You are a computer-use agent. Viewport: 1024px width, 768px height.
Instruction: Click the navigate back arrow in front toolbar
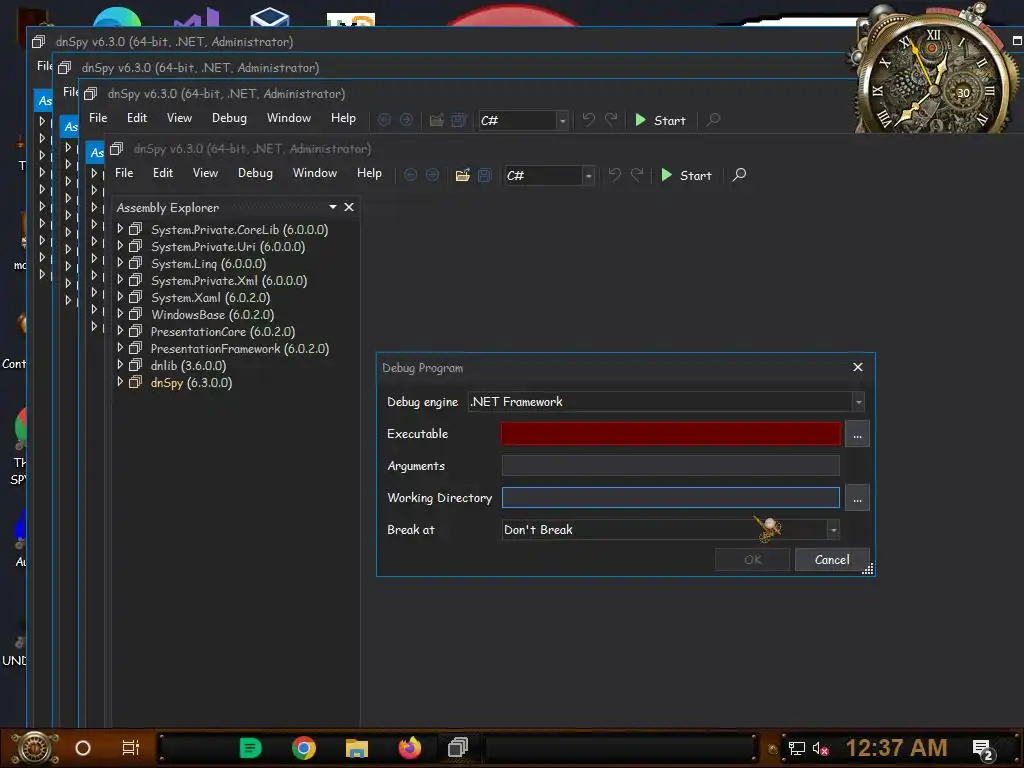pyautogui.click(x=411, y=175)
